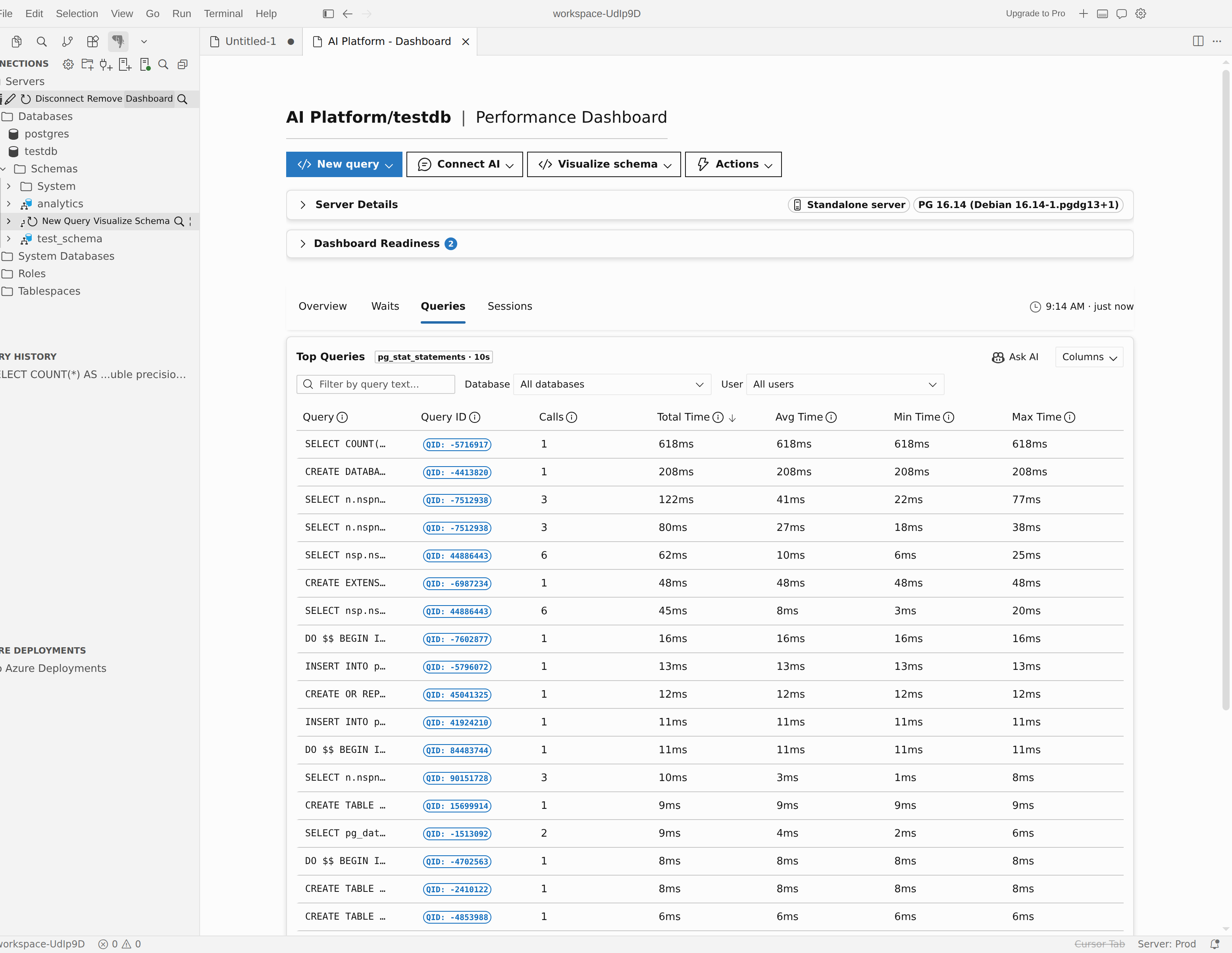Screen dimensions: 1232x953
Task: Open the Visualize schema dropdown
Action: tap(604, 164)
